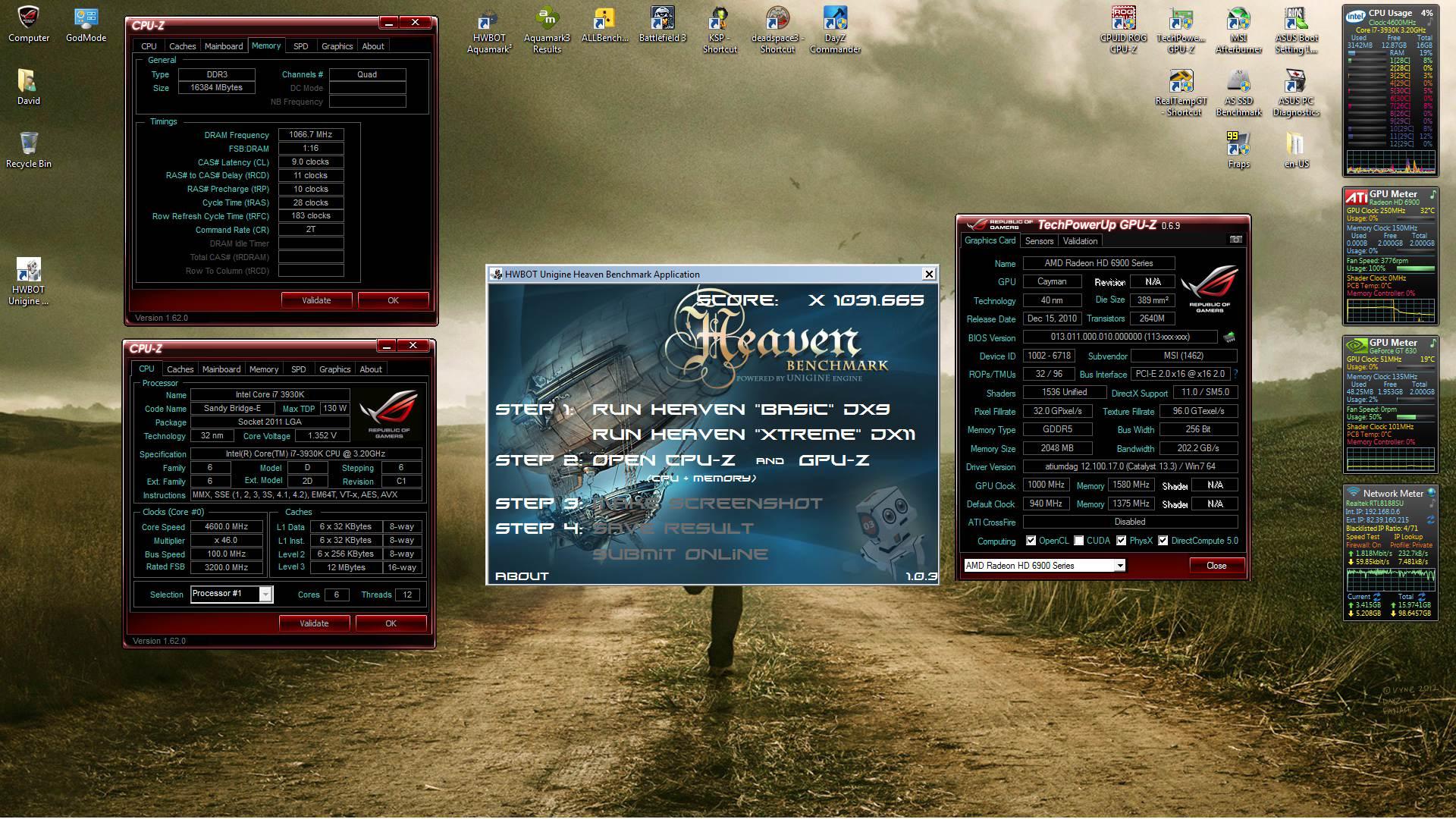Run Heaven "Basic" DX9 benchmark

(x=741, y=409)
